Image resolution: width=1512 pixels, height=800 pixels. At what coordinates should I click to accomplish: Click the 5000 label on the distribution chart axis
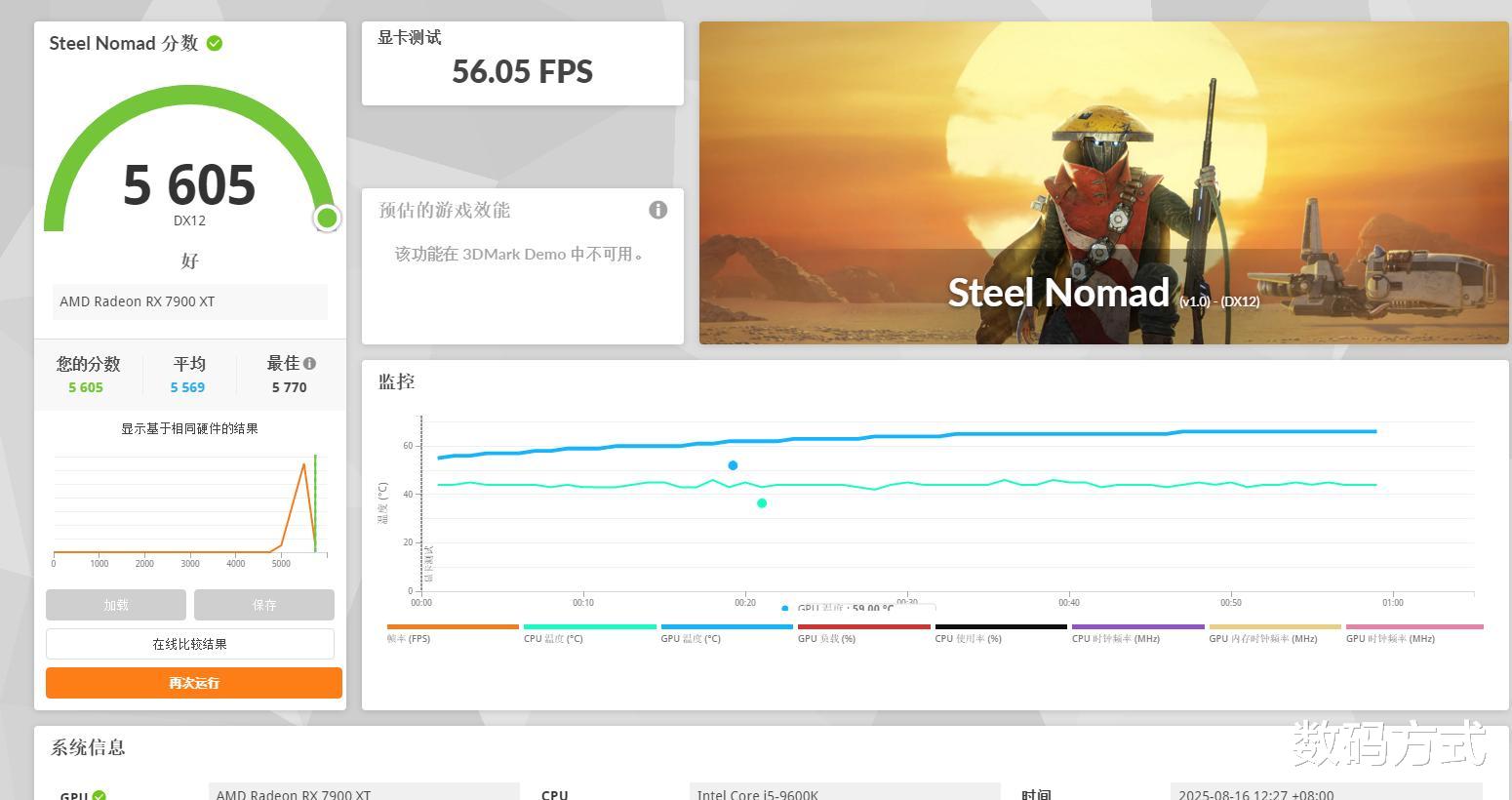point(281,564)
